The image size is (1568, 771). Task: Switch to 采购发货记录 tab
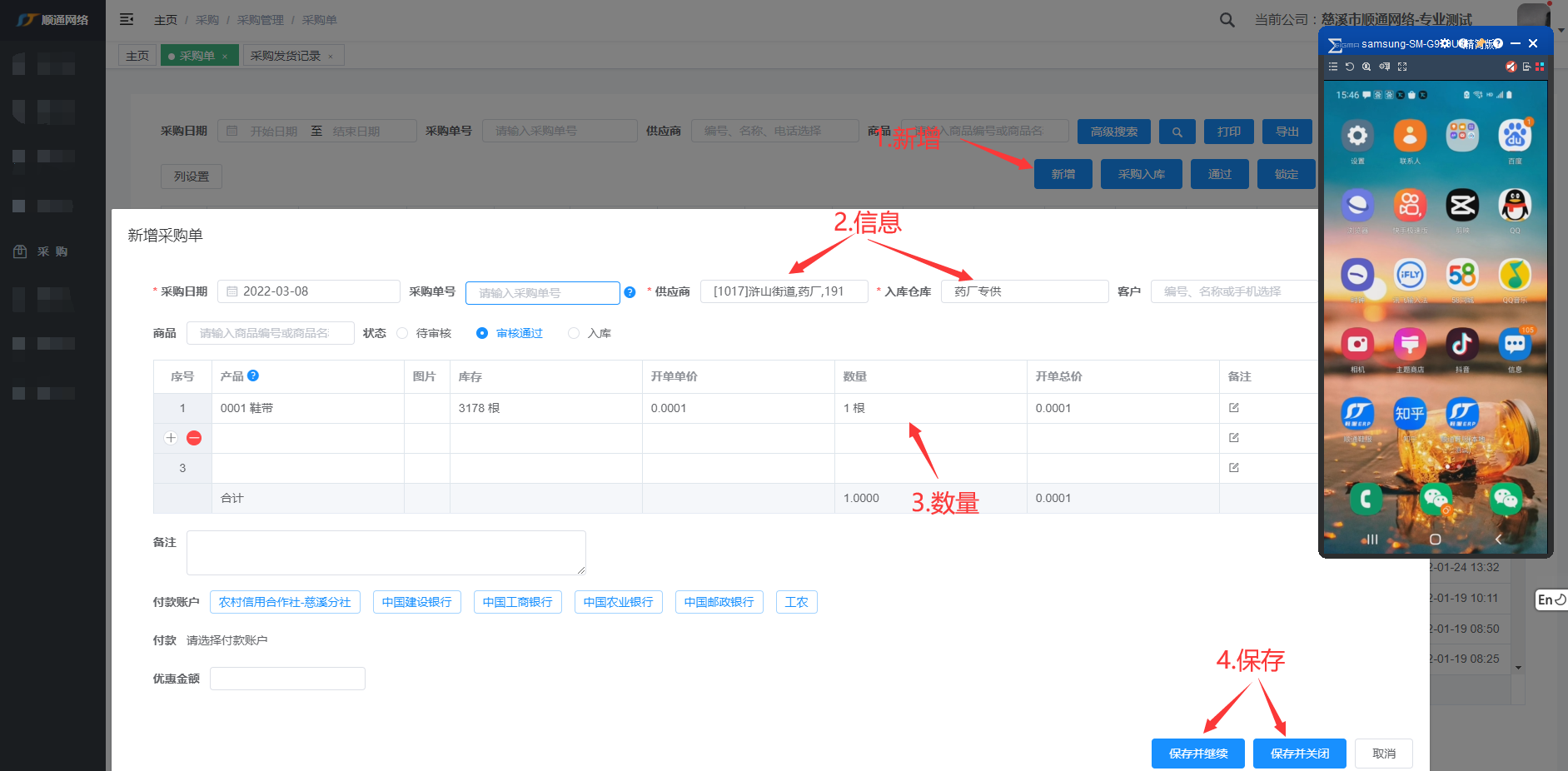point(286,56)
